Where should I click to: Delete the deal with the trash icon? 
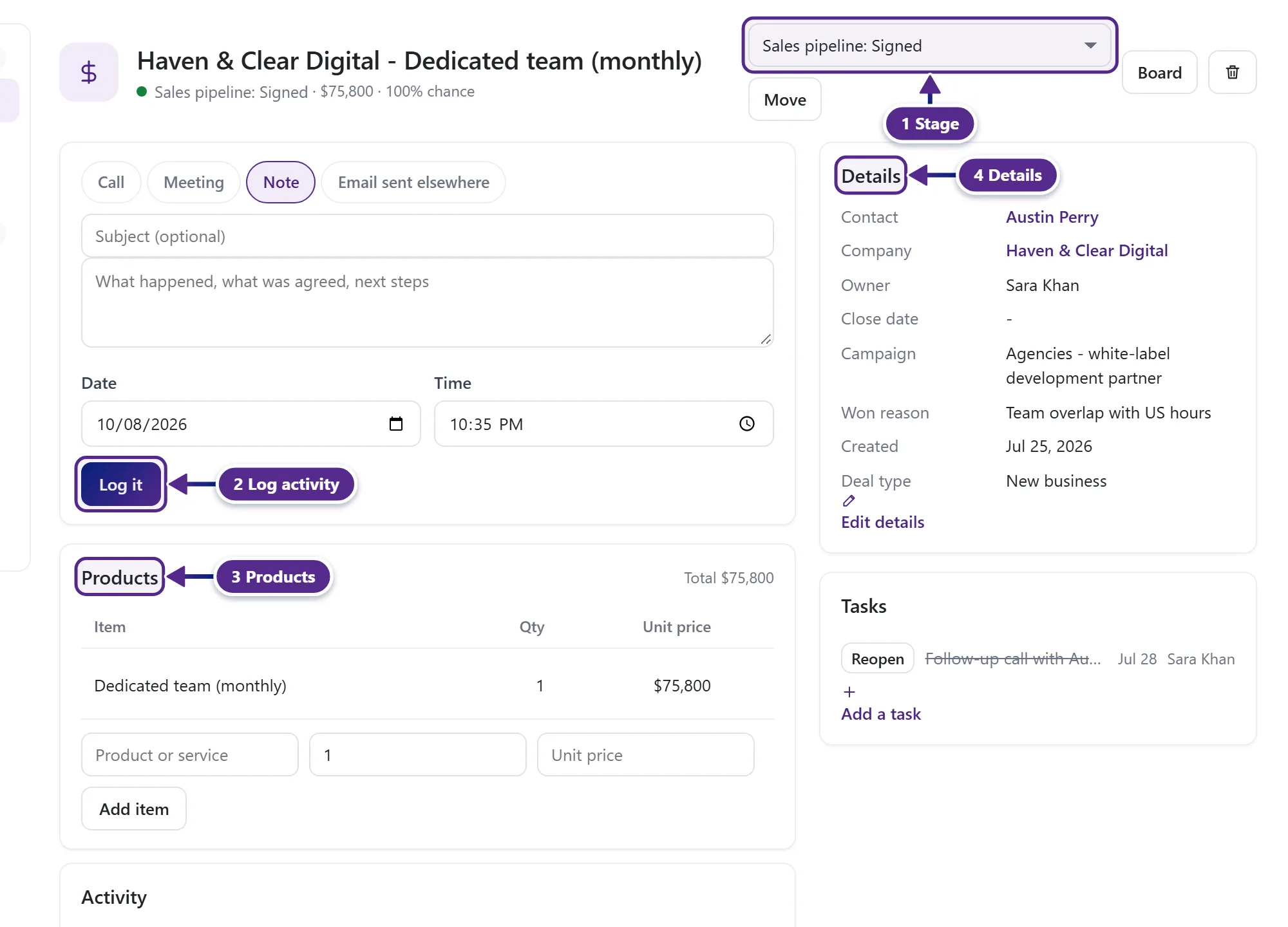(x=1232, y=72)
